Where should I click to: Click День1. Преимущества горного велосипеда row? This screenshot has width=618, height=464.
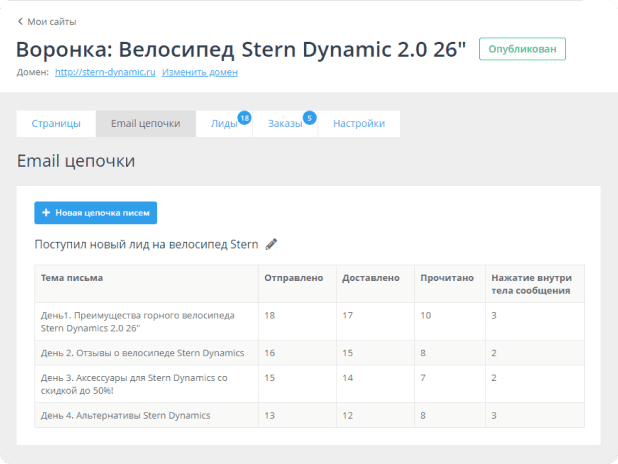(x=309, y=322)
